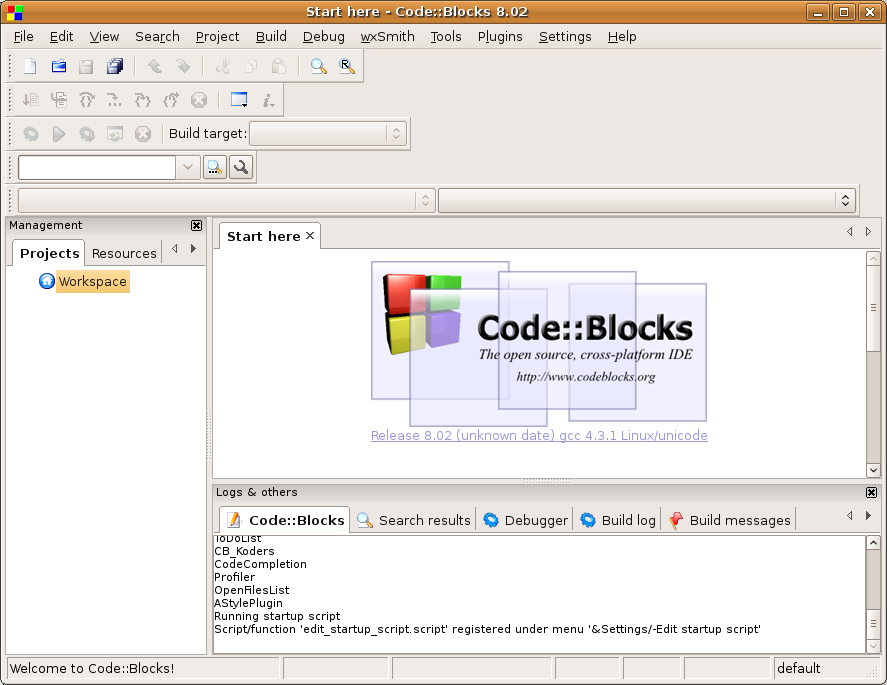Close the Management panel
The width and height of the screenshot is (887, 685).
196,226
